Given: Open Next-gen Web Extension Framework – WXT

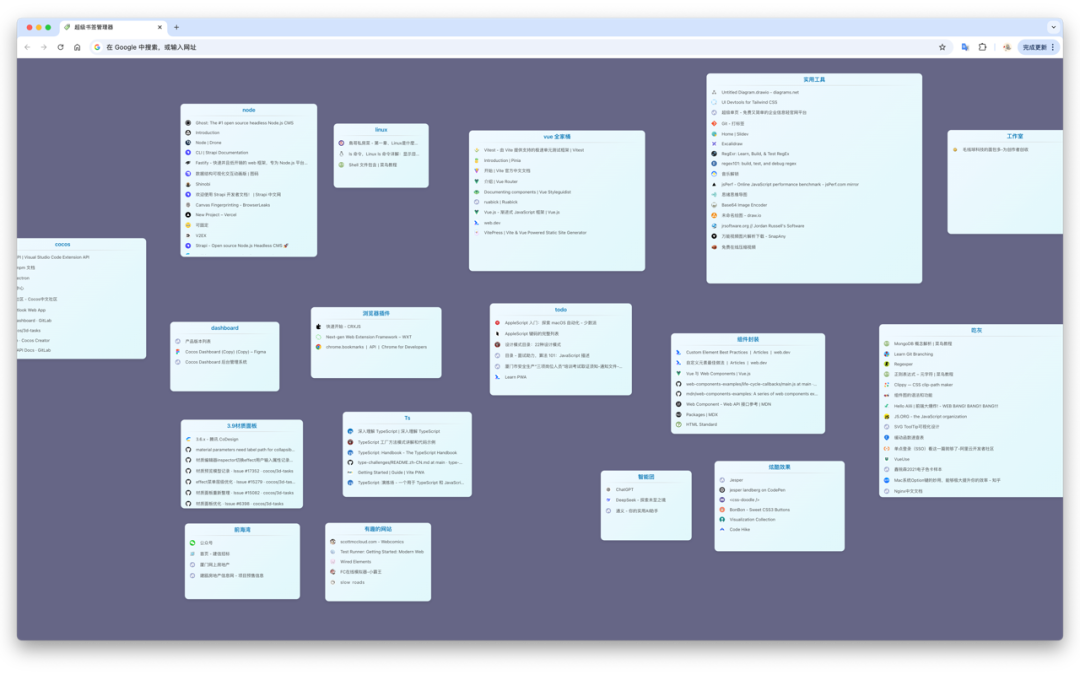Looking at the screenshot, I should pos(368,338).
